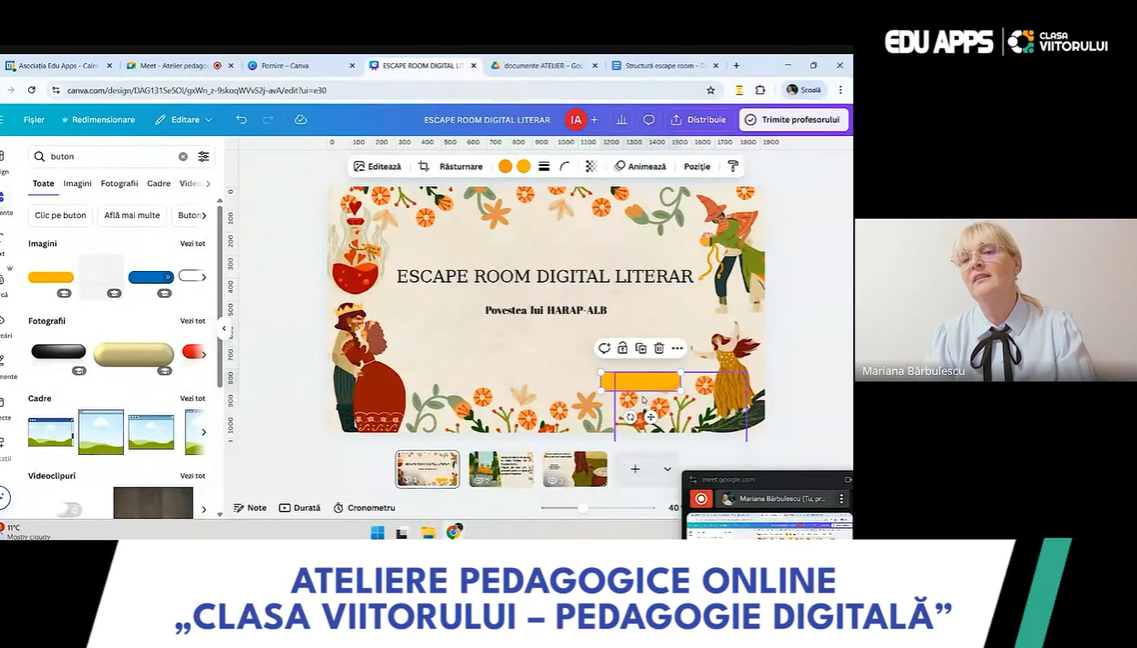Show more Imagini results arrow
This screenshot has width=1137, height=648.
pos(204,277)
